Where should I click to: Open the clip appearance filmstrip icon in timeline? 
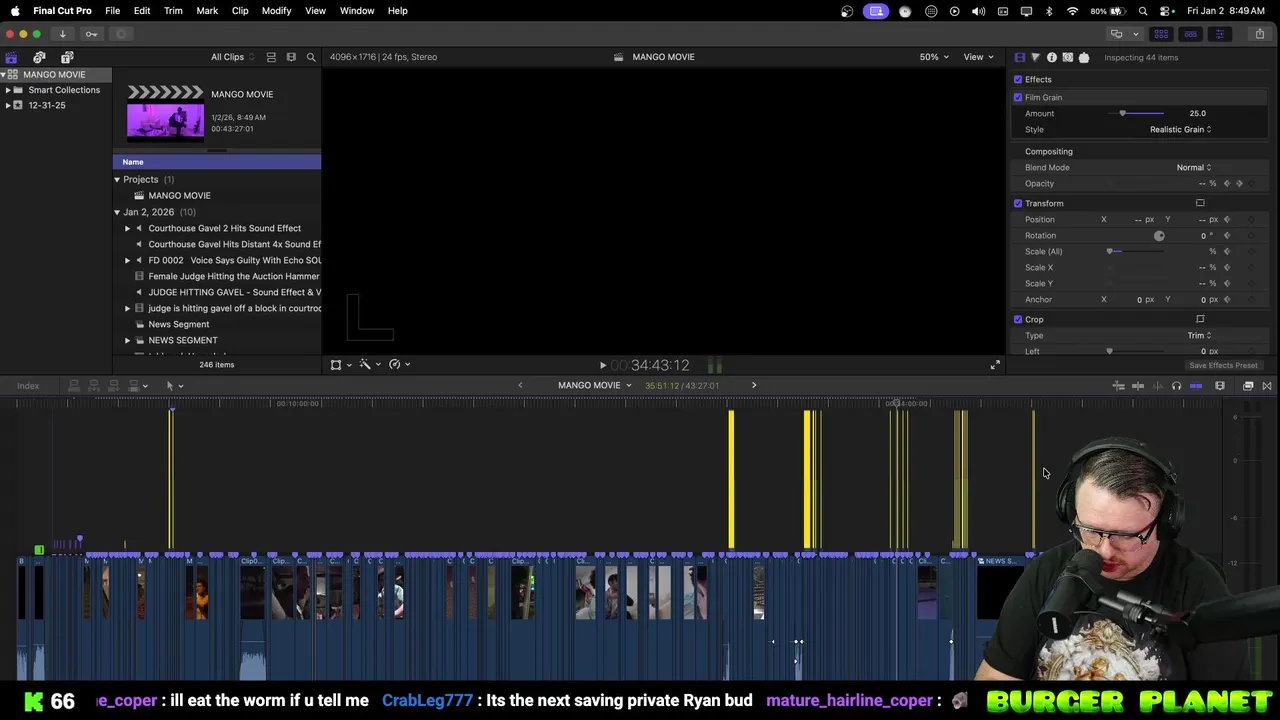point(1220,386)
